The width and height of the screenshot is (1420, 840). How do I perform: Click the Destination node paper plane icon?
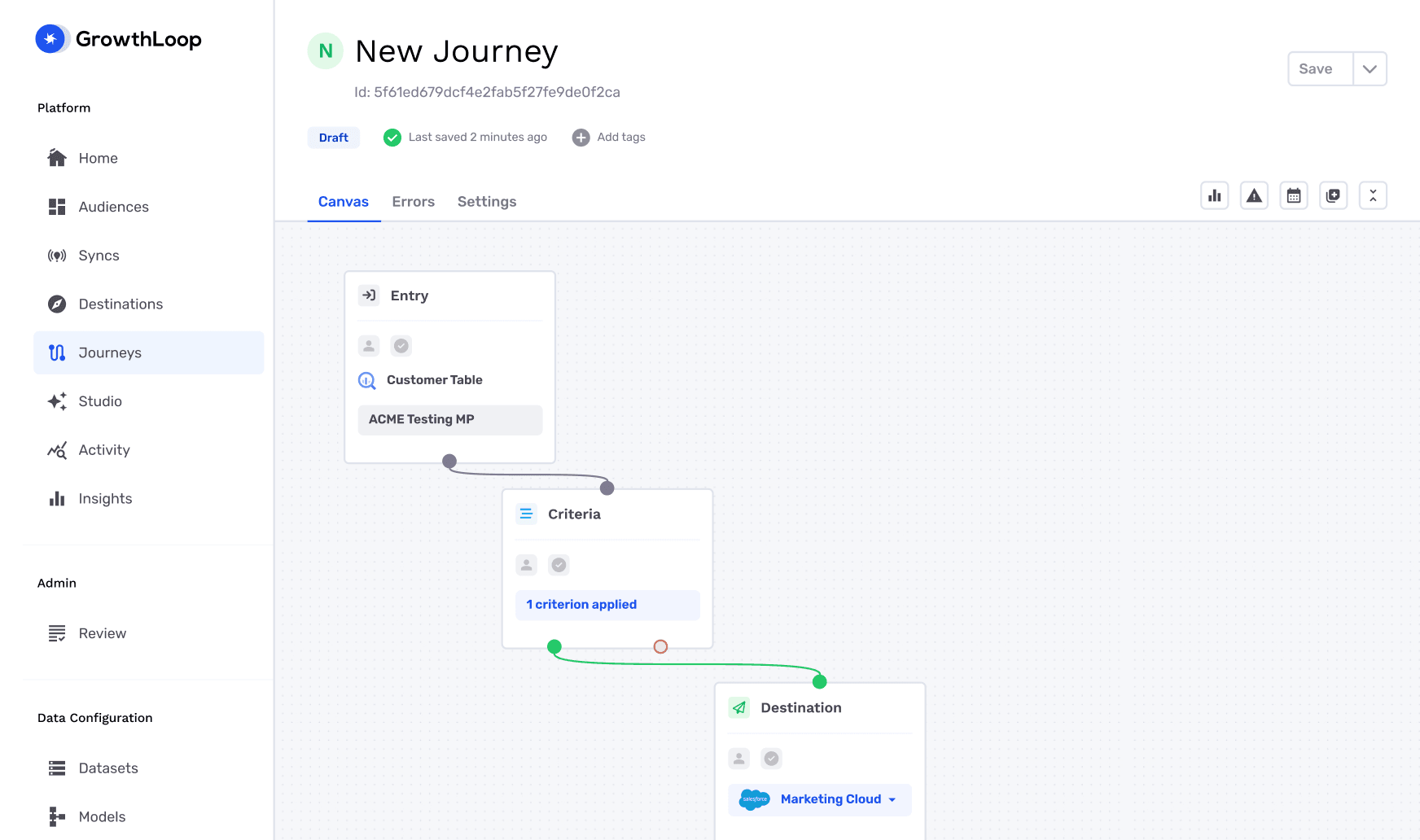(738, 707)
